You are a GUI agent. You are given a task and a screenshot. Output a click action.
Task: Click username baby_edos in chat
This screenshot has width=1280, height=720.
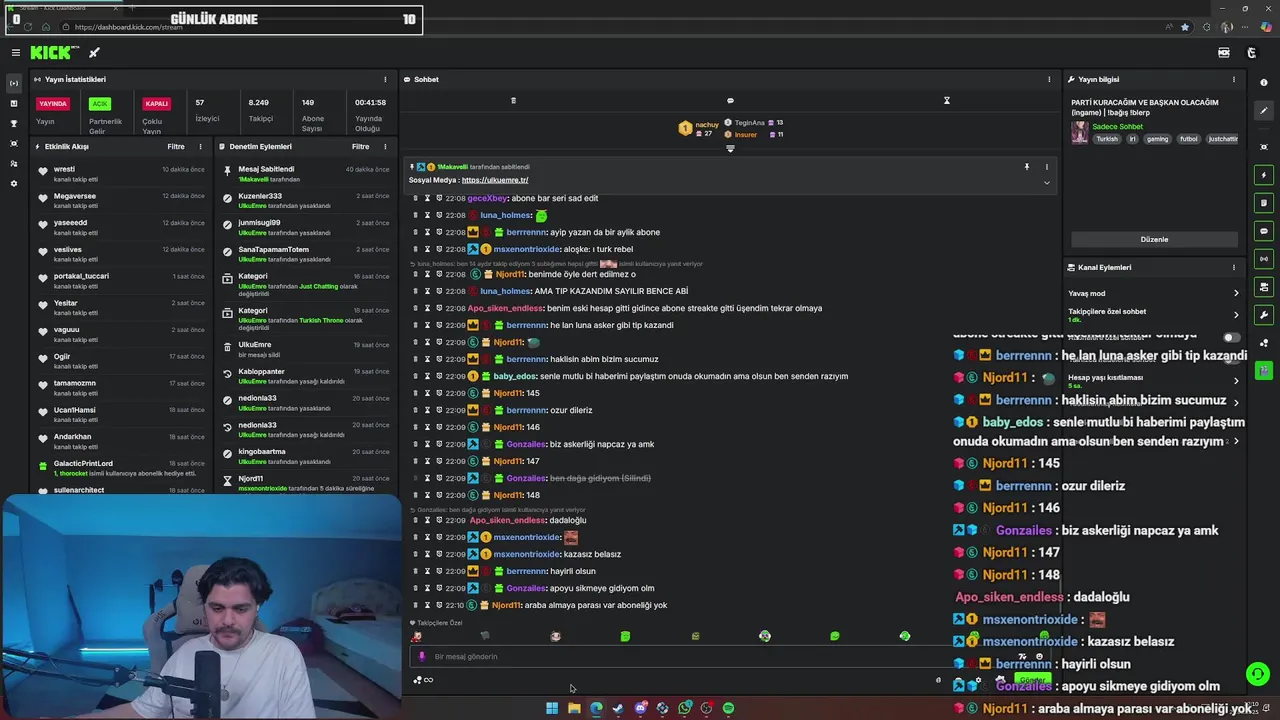pos(515,376)
